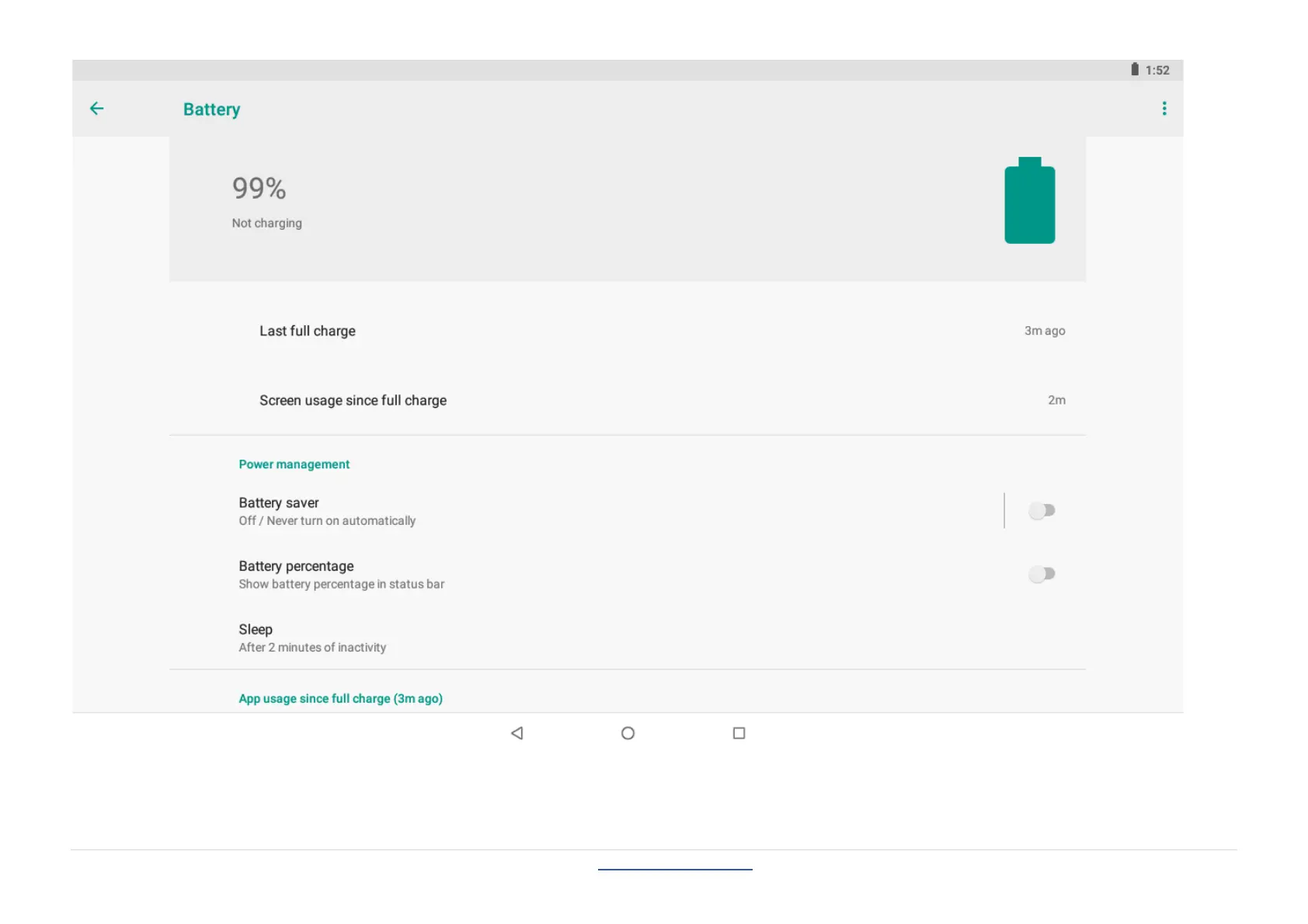
Task: Enable the Battery percentage switch
Action: (1042, 574)
